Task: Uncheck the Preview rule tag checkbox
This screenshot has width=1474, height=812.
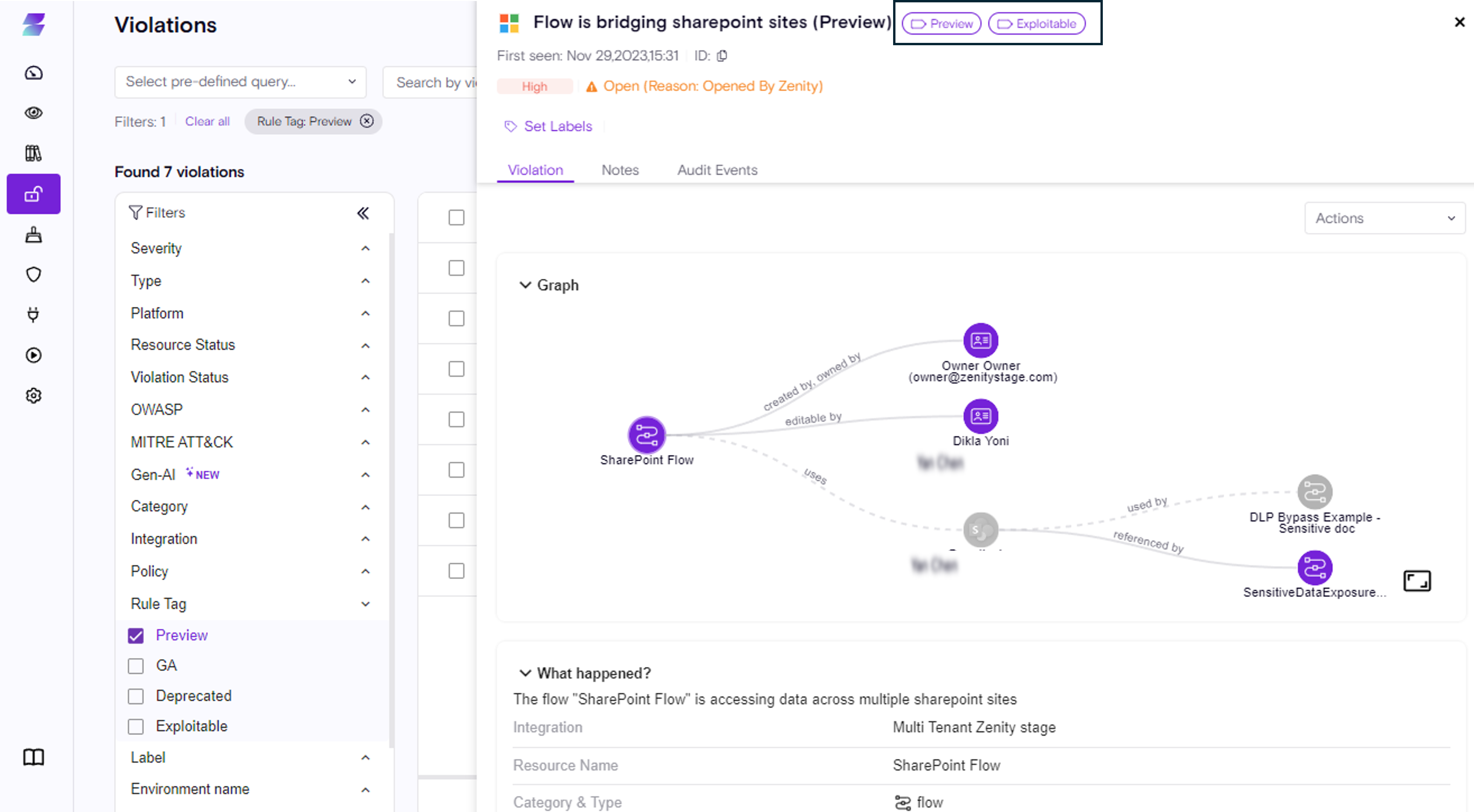Action: [136, 636]
